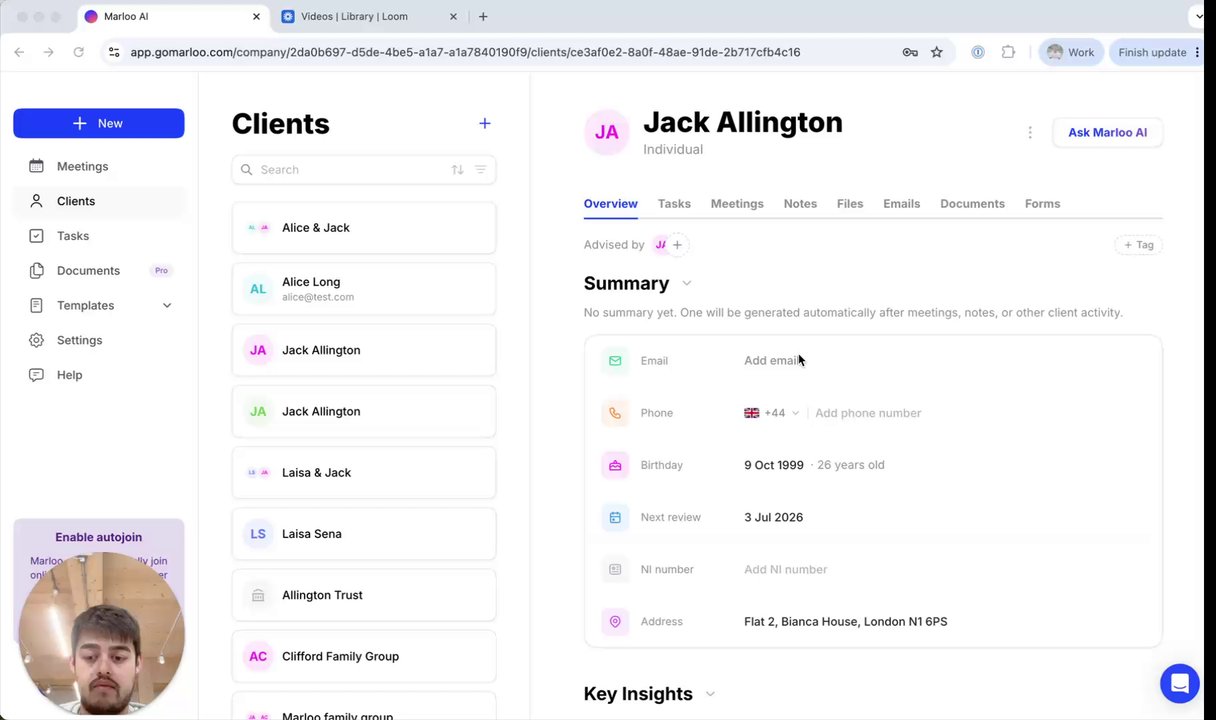Add an adviser with the plus circle
Image resolution: width=1216 pixels, height=720 pixels.
pos(677,245)
